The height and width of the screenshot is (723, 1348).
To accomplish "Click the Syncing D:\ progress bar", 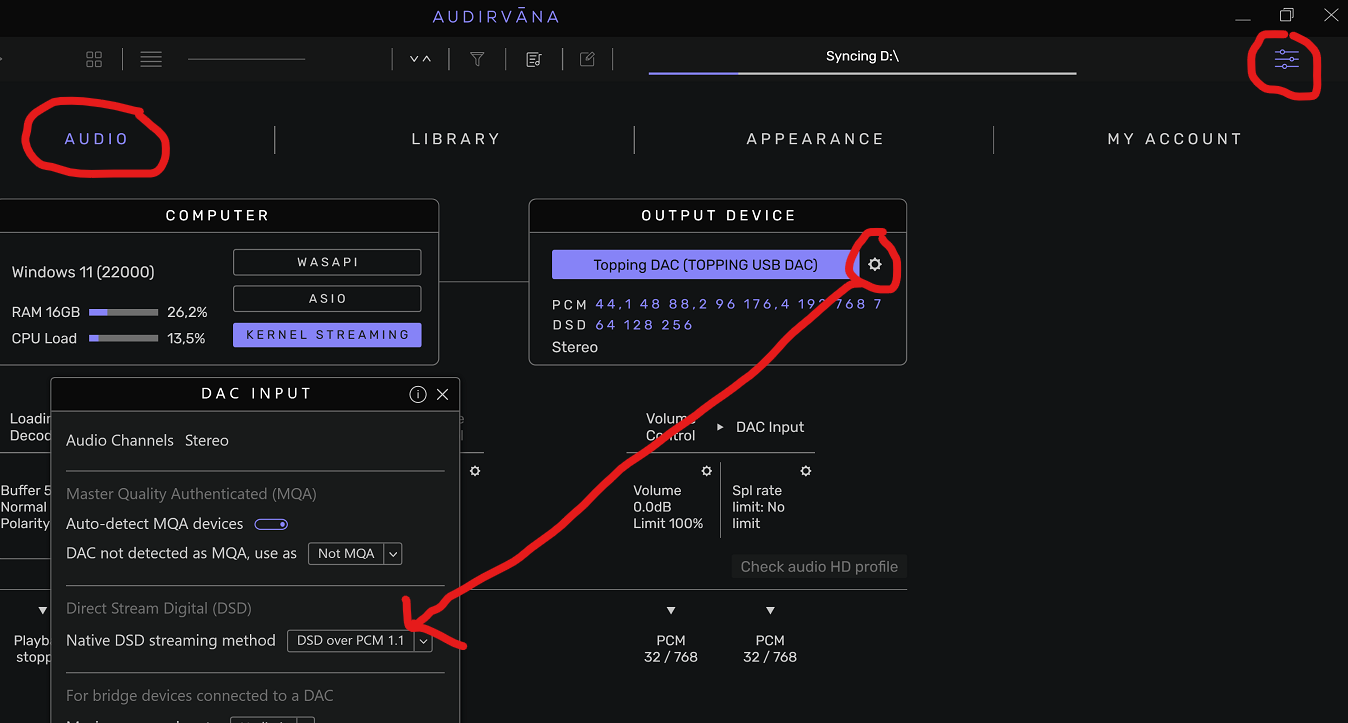I will pyautogui.click(x=862, y=73).
